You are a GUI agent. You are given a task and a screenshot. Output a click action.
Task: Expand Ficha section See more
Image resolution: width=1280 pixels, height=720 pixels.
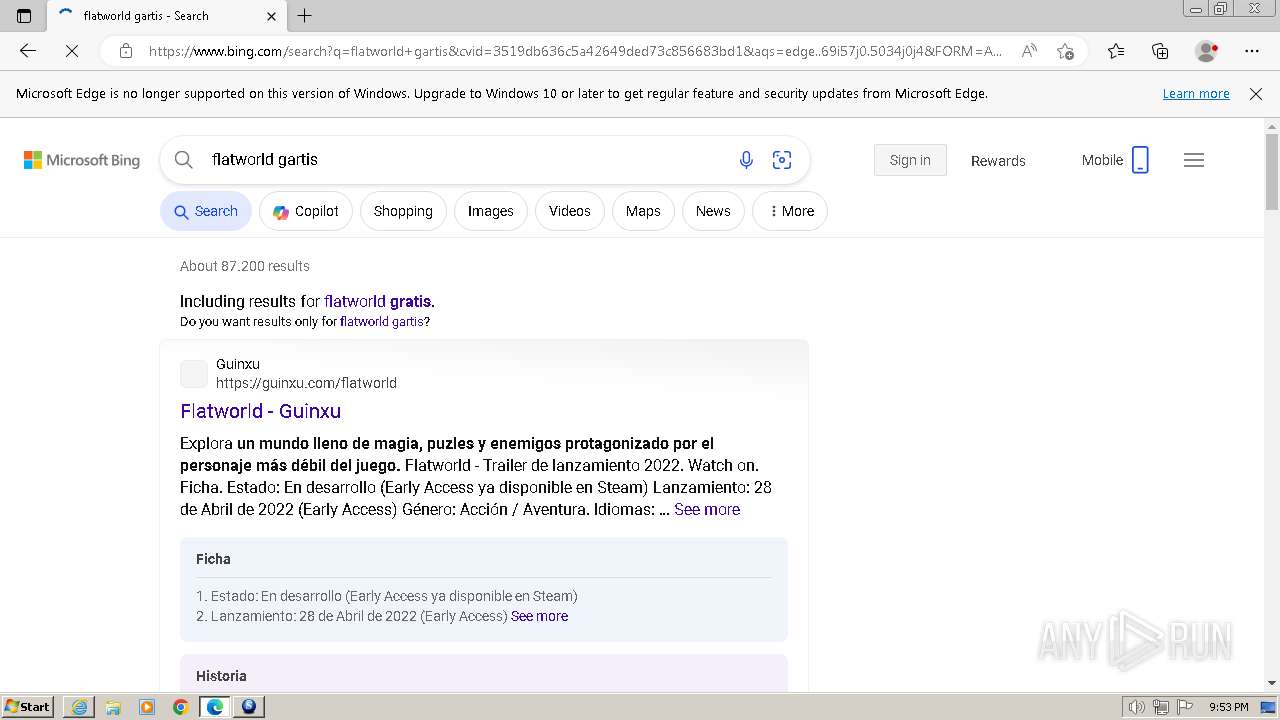point(539,616)
